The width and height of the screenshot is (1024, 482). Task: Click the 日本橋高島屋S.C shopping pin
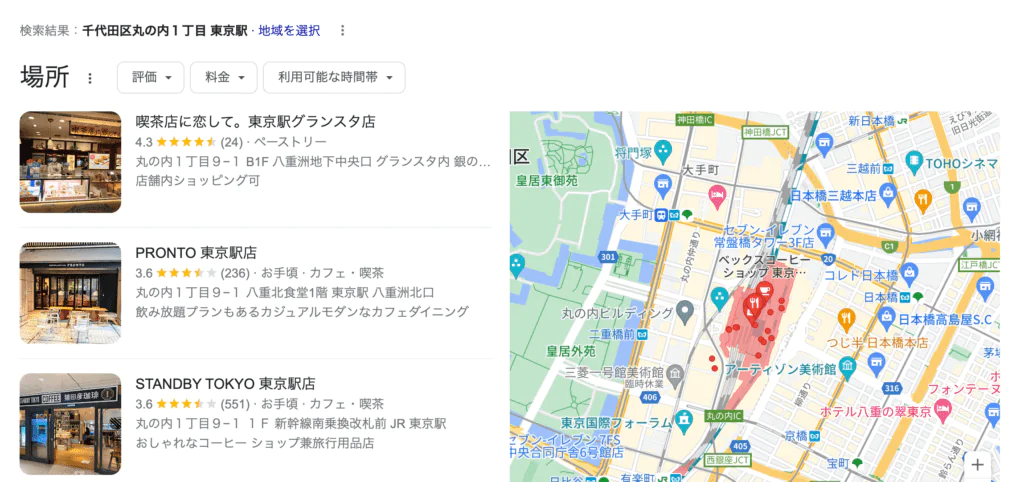click(887, 317)
